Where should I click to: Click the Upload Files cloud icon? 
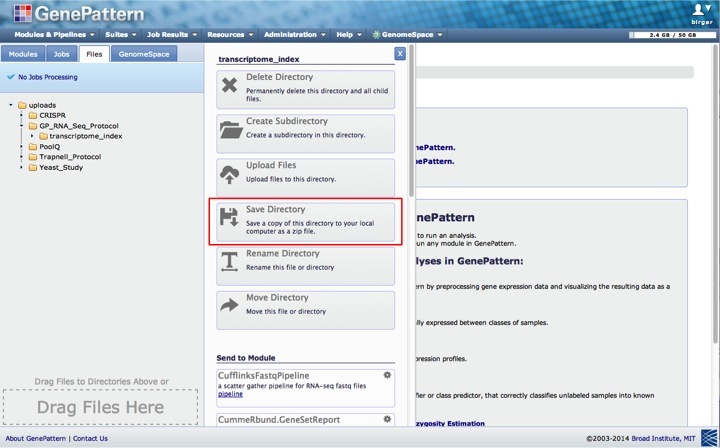tap(230, 174)
